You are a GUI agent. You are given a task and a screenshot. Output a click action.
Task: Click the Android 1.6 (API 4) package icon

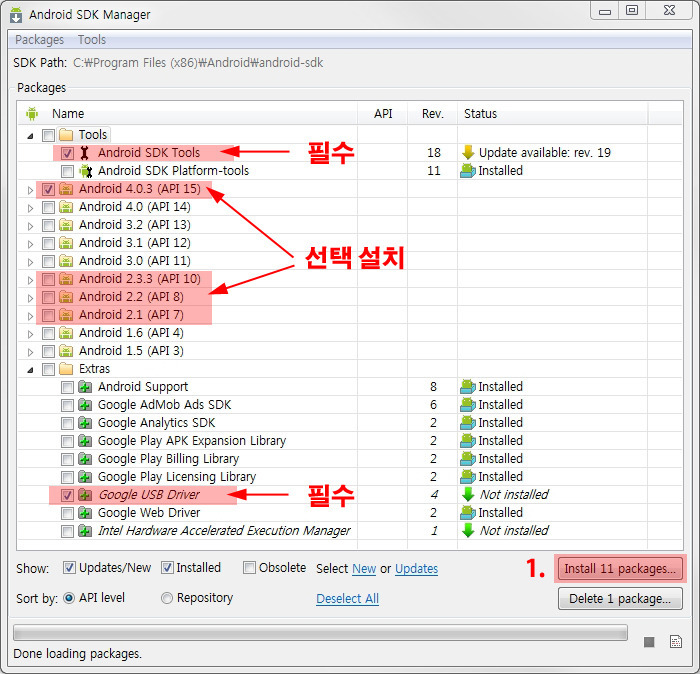pyautogui.click(x=66, y=333)
